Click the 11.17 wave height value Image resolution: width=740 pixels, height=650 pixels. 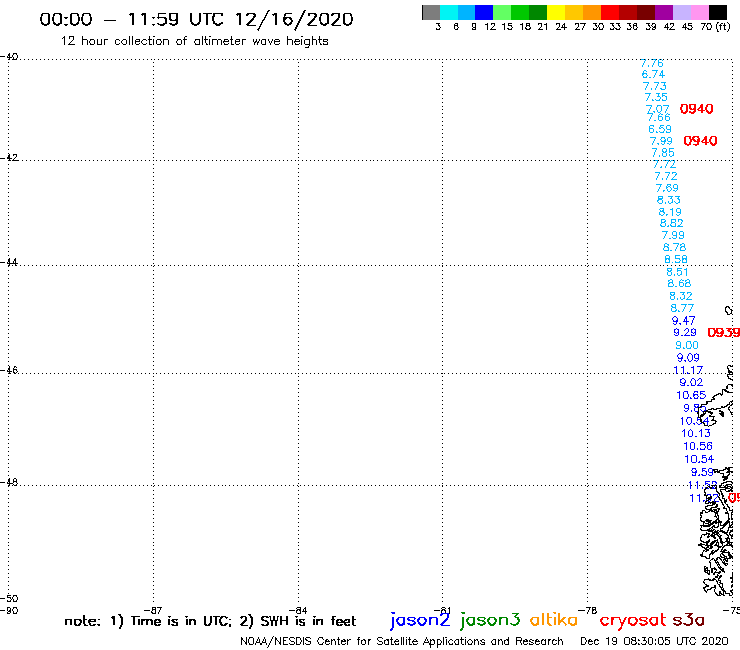tap(688, 370)
